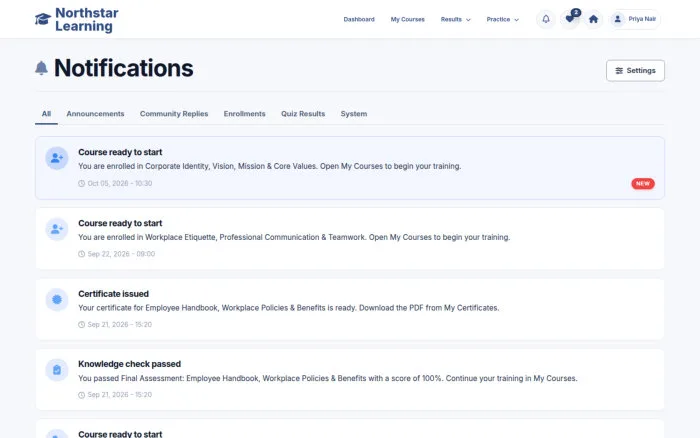Click the sliders icon in Settings button
The width and height of the screenshot is (700, 438).
[619, 71]
